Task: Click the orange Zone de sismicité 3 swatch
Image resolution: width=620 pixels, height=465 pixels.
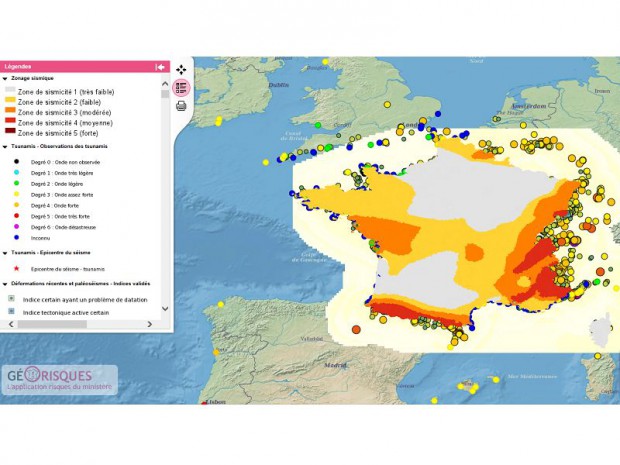Action: pyautogui.click(x=10, y=111)
